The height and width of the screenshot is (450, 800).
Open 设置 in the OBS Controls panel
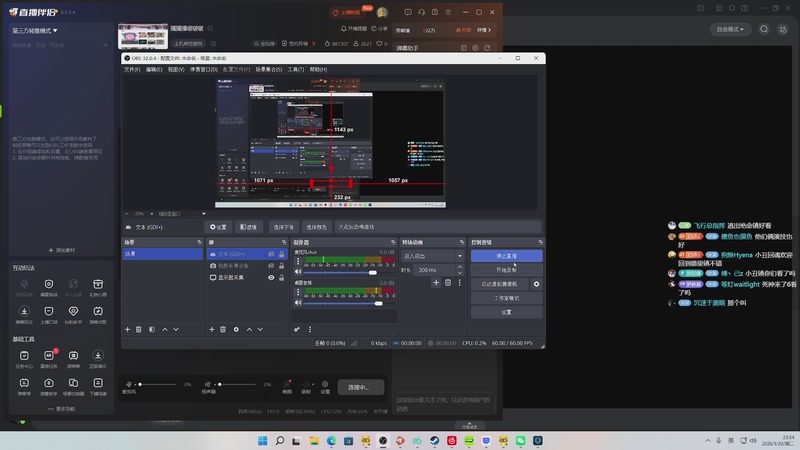[507, 312]
